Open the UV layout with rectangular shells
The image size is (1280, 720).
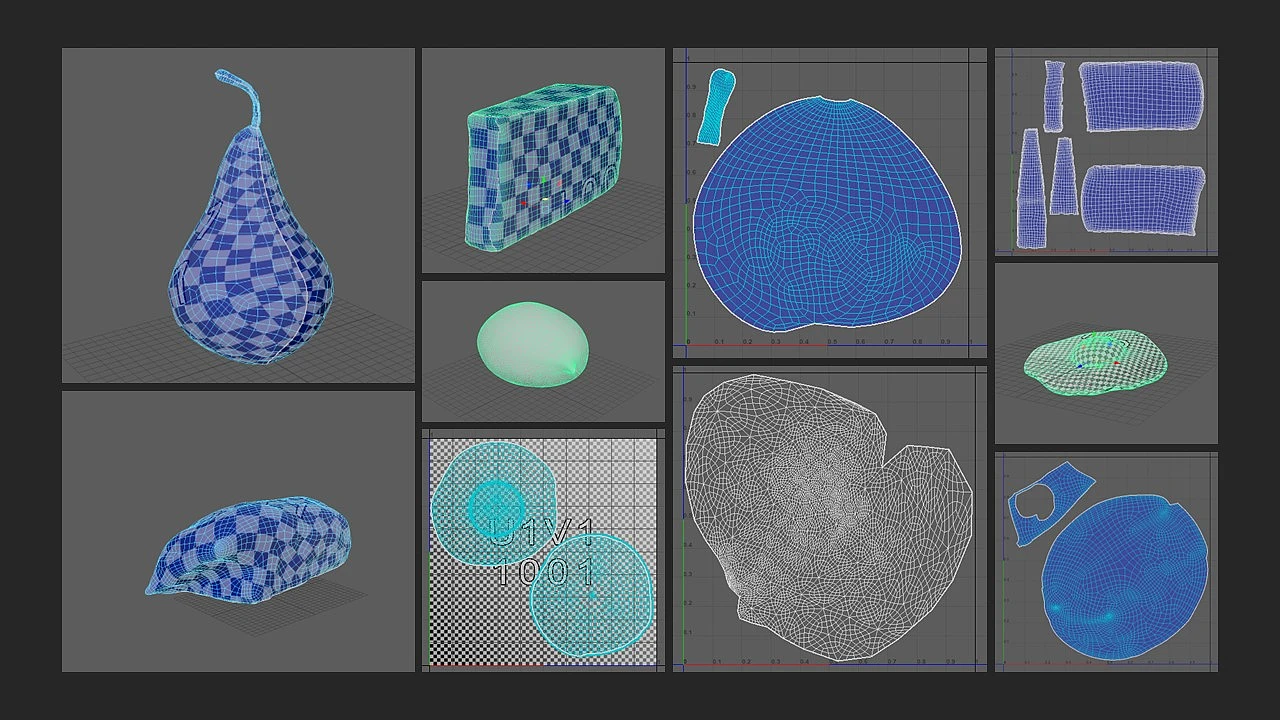pyautogui.click(x=1106, y=151)
